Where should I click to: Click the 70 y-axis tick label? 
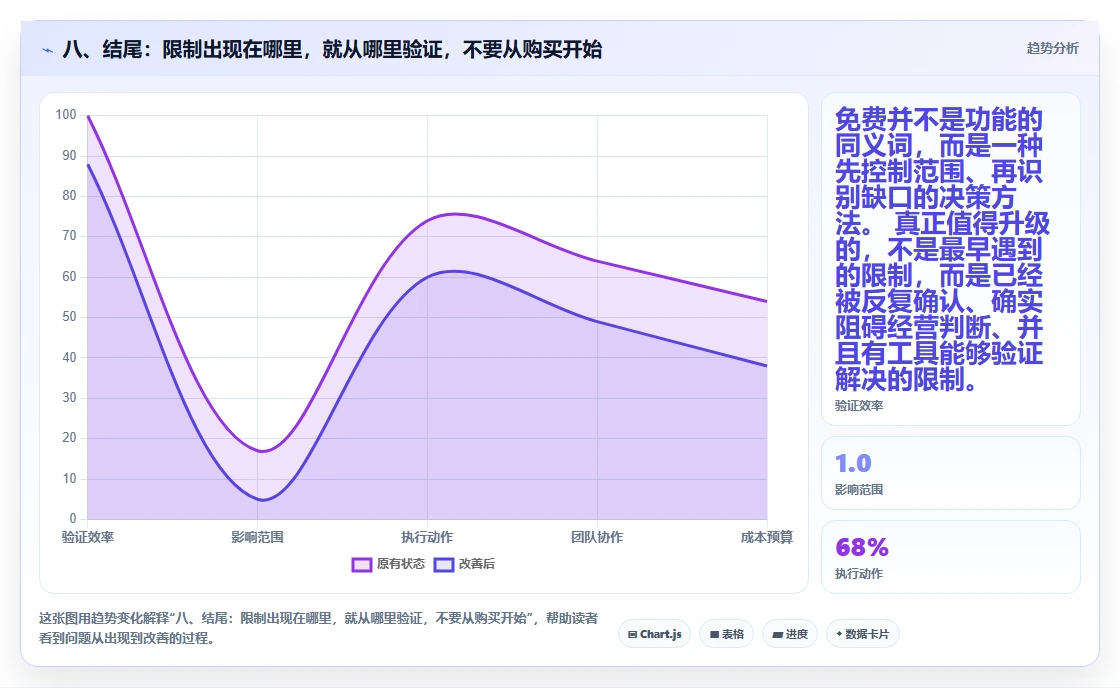click(x=69, y=236)
